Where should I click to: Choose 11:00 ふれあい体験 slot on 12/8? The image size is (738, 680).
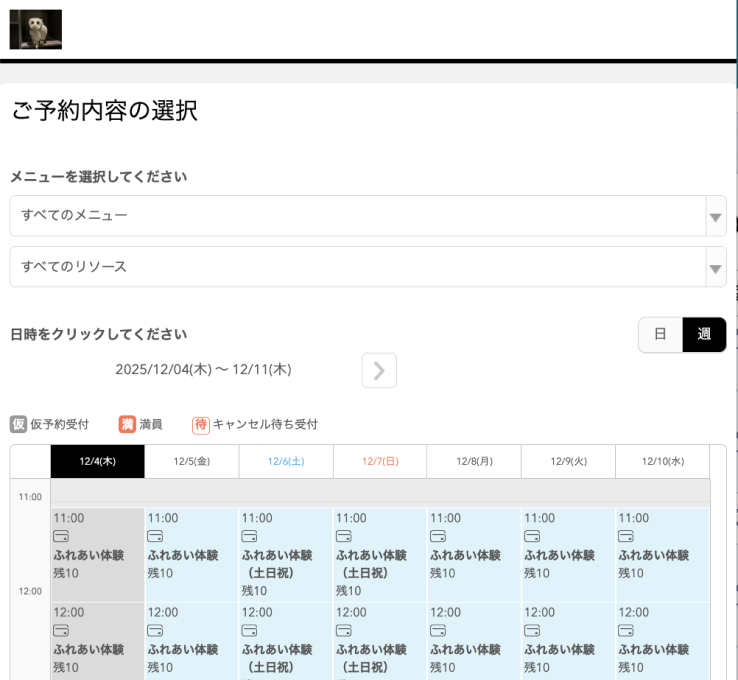[474, 554]
